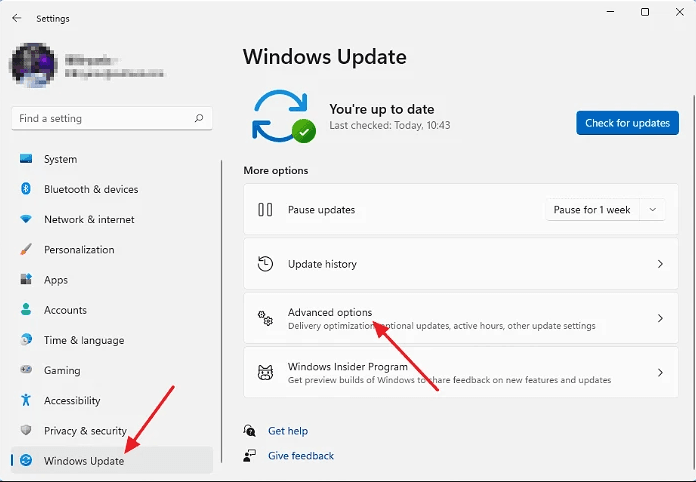Click the Time & language globe icon
Viewport: 696px width, 482px height.
[x=26, y=340]
